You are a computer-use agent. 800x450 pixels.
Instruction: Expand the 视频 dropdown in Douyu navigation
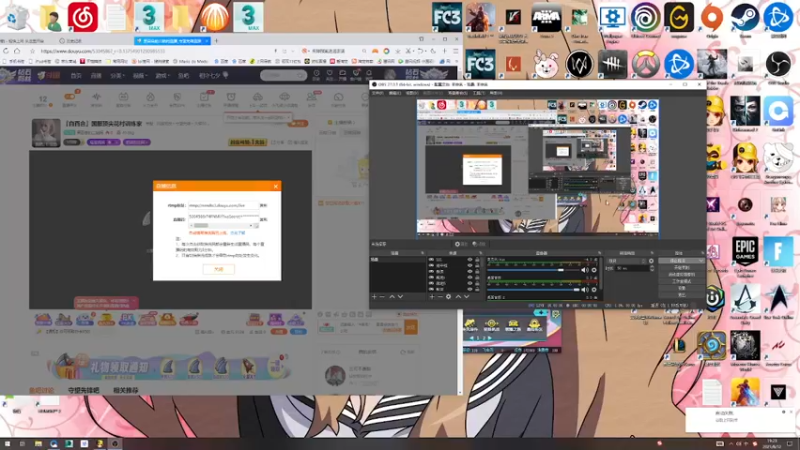[139, 76]
